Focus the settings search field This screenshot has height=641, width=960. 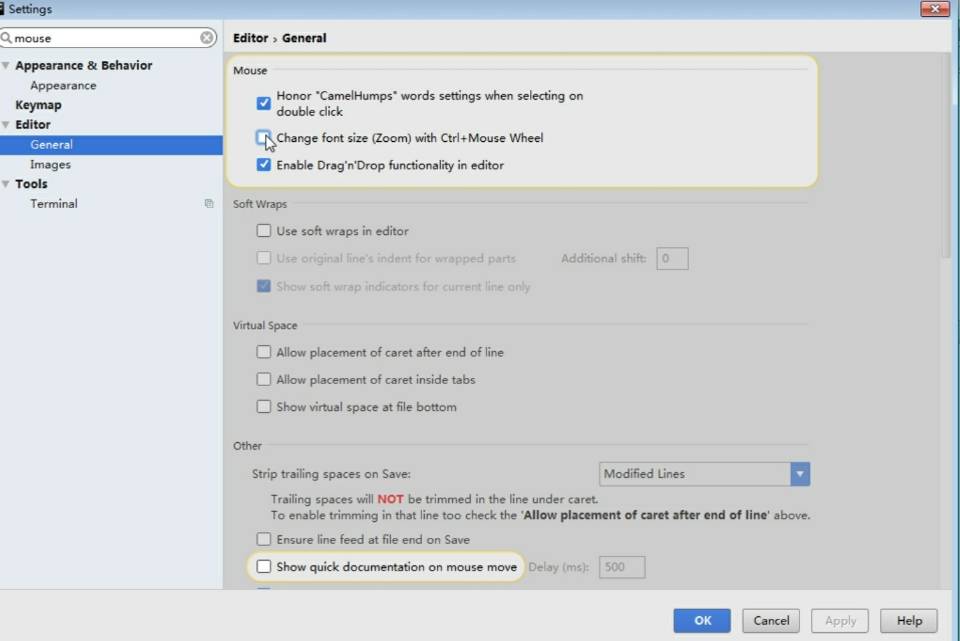point(108,38)
